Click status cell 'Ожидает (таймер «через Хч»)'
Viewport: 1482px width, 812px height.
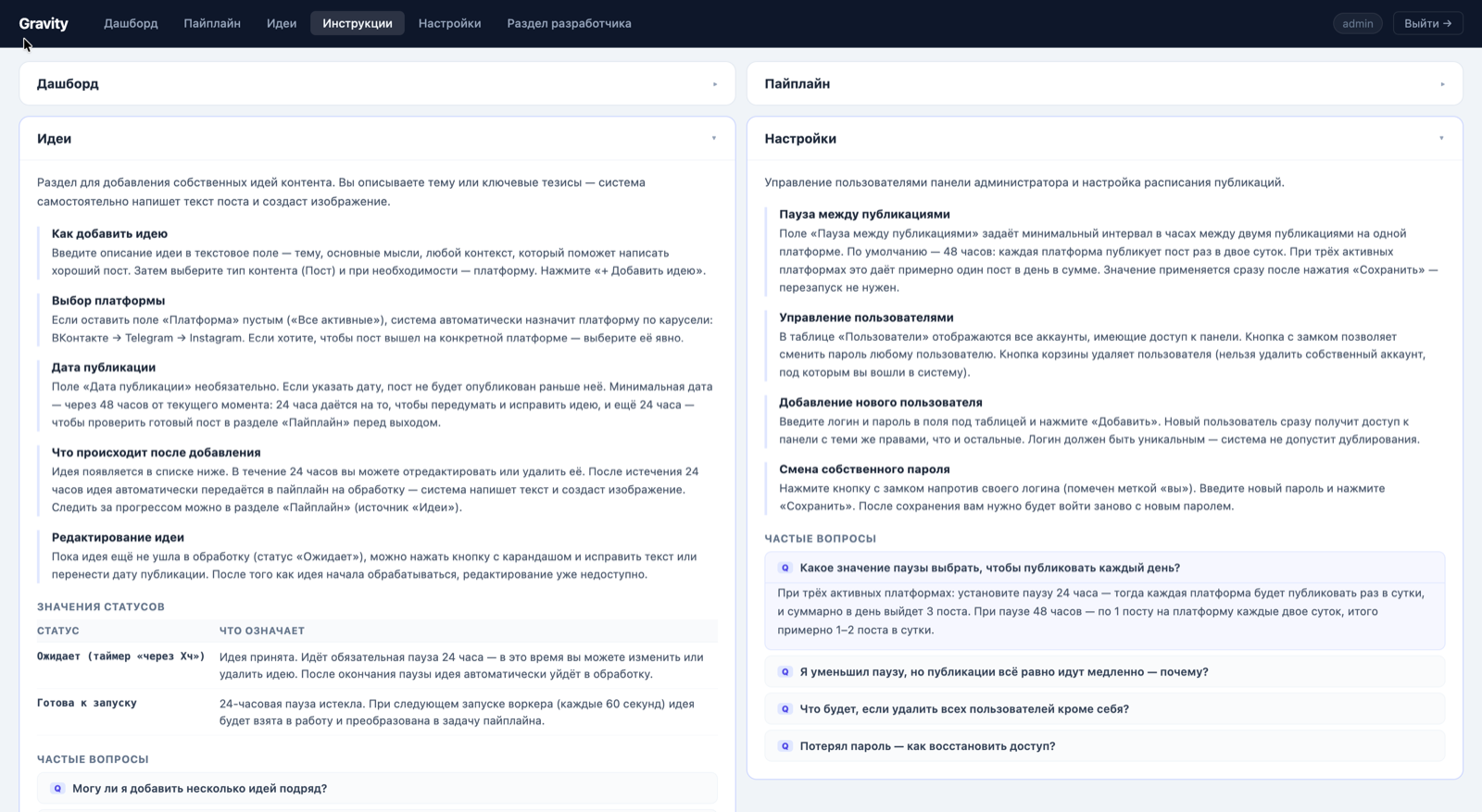pos(120,656)
